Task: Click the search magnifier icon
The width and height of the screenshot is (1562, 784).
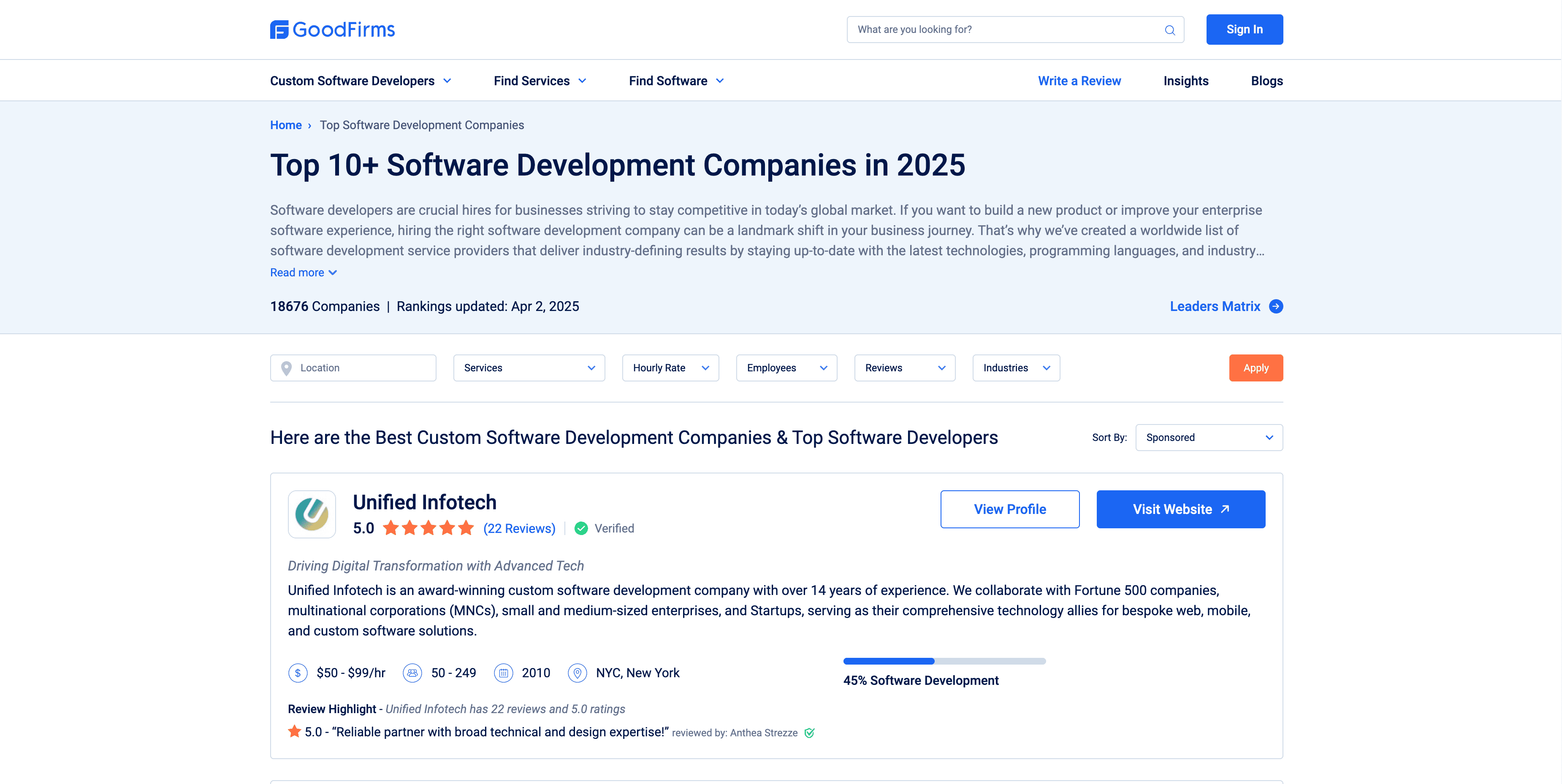Action: (x=1170, y=30)
